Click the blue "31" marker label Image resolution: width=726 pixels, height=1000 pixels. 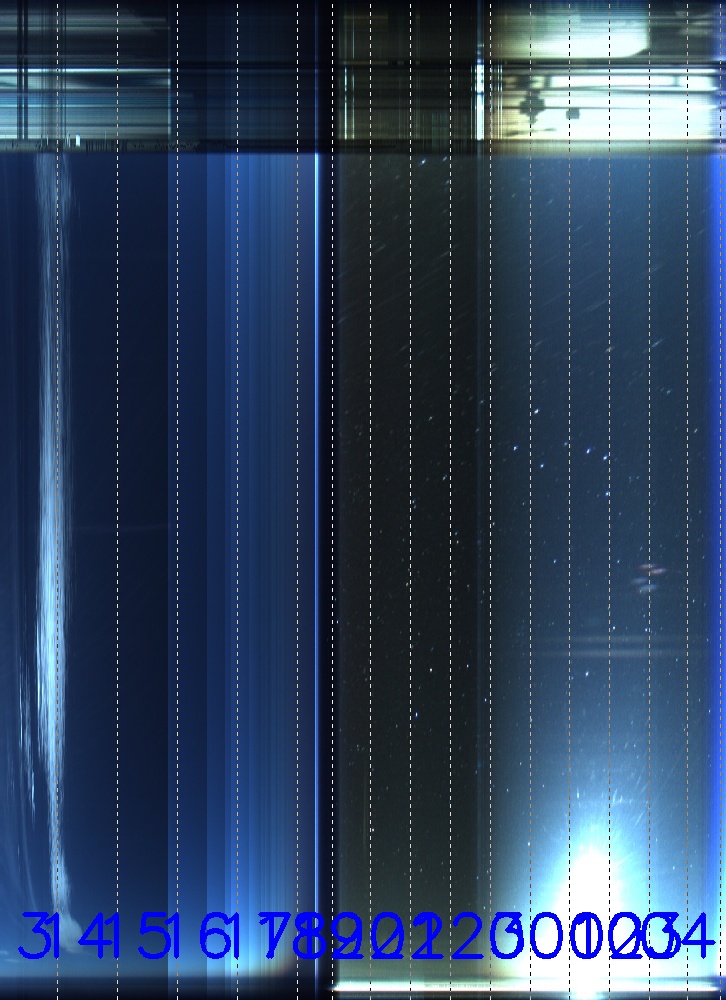point(36,937)
